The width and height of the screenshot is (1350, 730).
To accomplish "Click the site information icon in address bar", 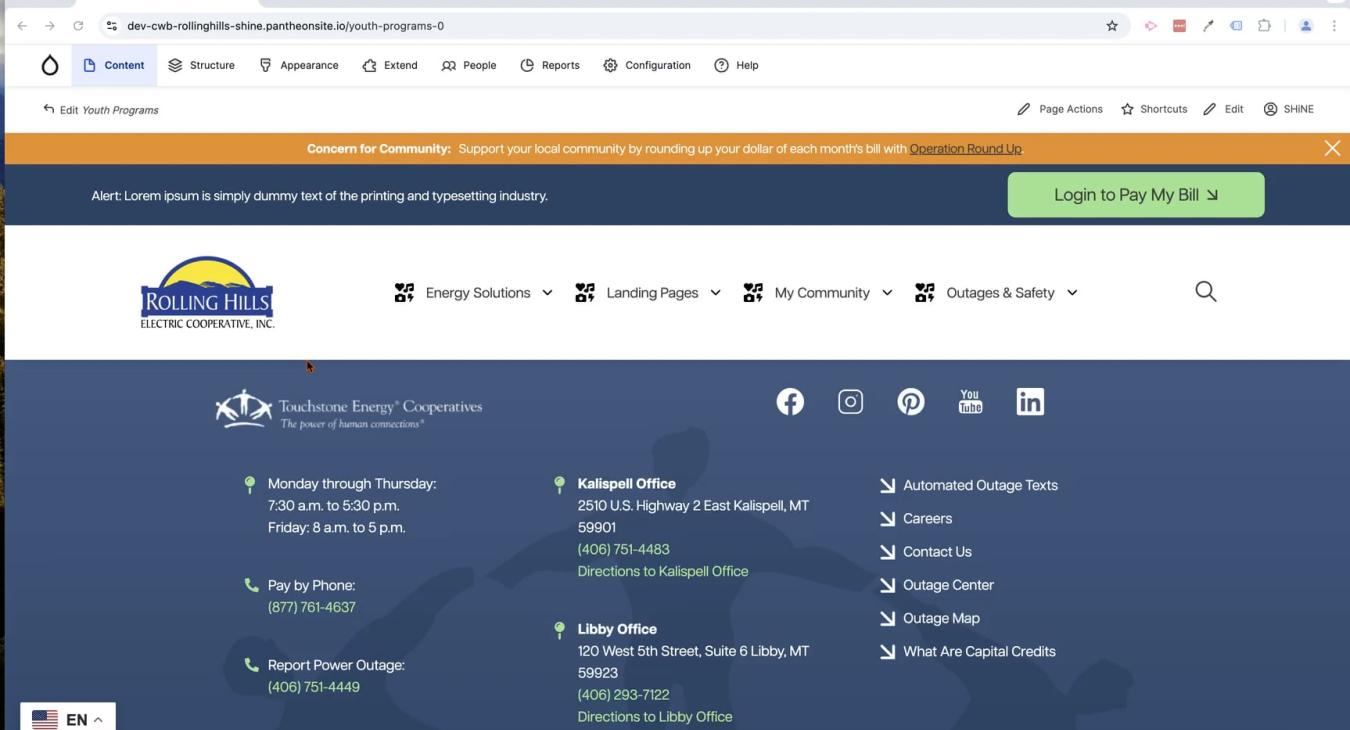I will click(x=111, y=26).
